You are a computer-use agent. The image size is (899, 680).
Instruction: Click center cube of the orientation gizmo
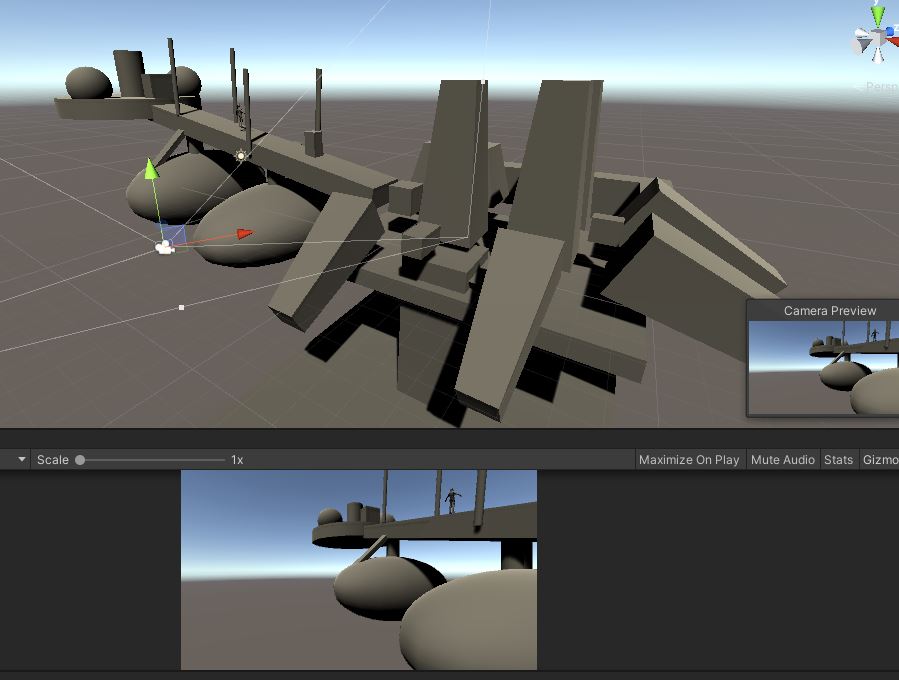click(x=878, y=39)
